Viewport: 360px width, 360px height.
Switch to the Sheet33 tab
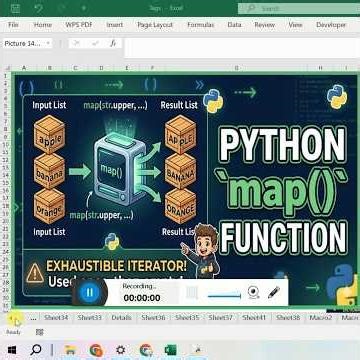pos(90,318)
